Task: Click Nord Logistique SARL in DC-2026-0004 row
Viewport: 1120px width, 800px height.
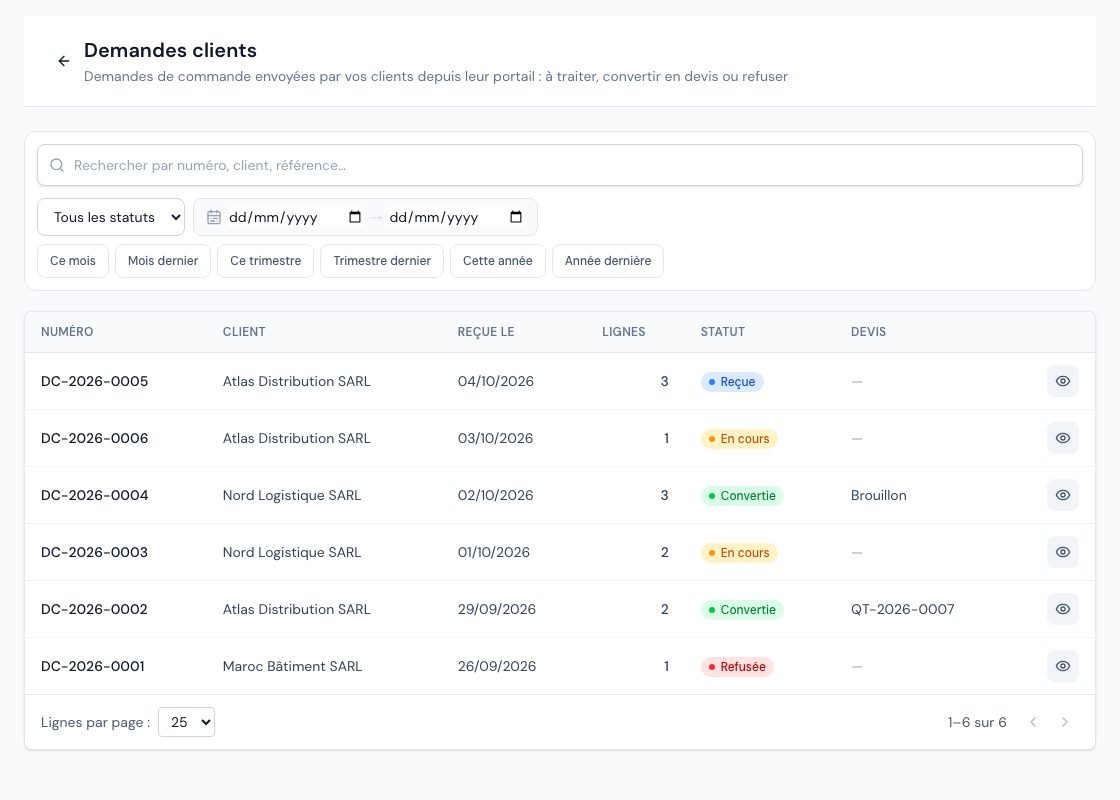Action: point(291,495)
